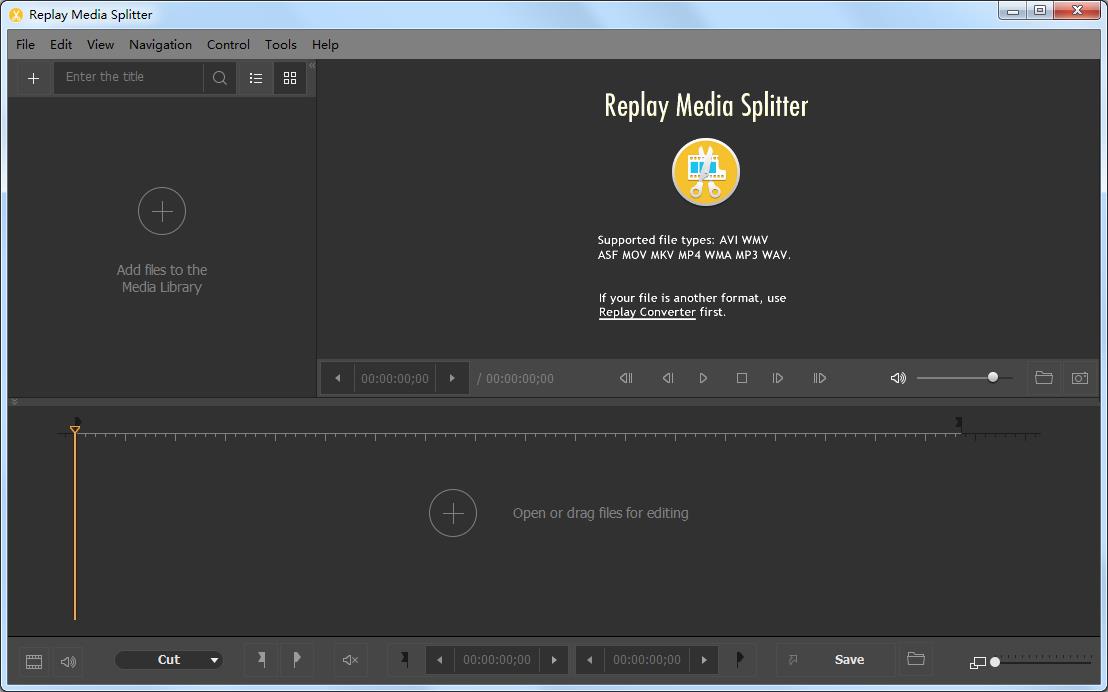The width and height of the screenshot is (1108, 692).
Task: Open the output folder next to Save
Action: (x=915, y=659)
